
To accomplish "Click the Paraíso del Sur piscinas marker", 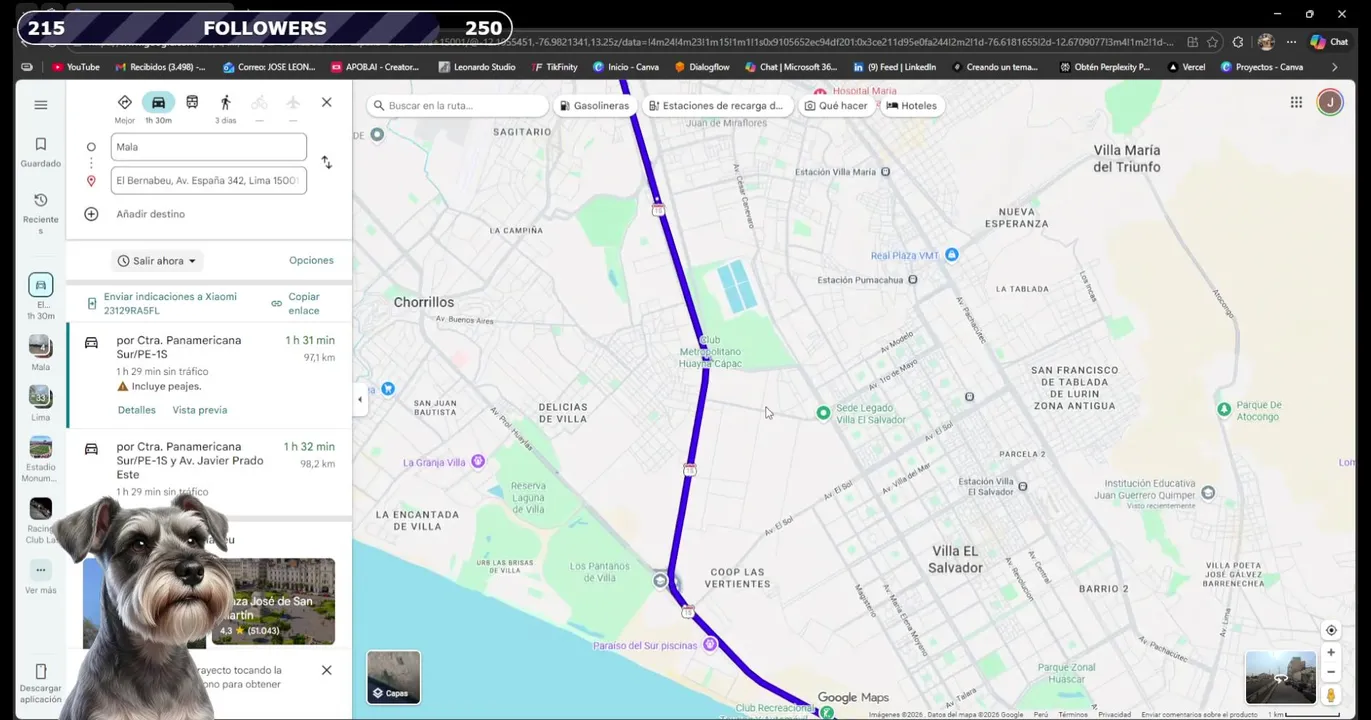I will click(710, 644).
